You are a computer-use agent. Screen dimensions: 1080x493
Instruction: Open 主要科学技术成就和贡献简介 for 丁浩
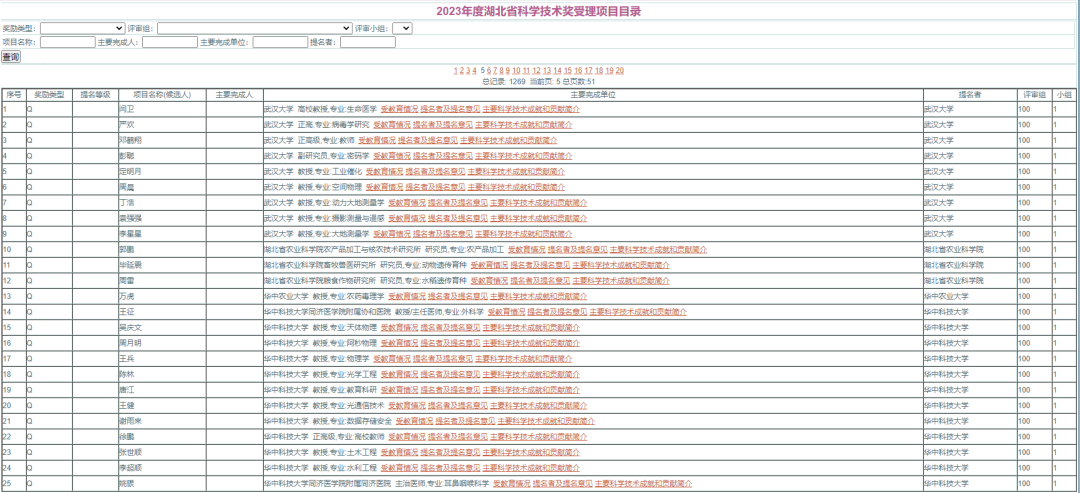point(539,202)
